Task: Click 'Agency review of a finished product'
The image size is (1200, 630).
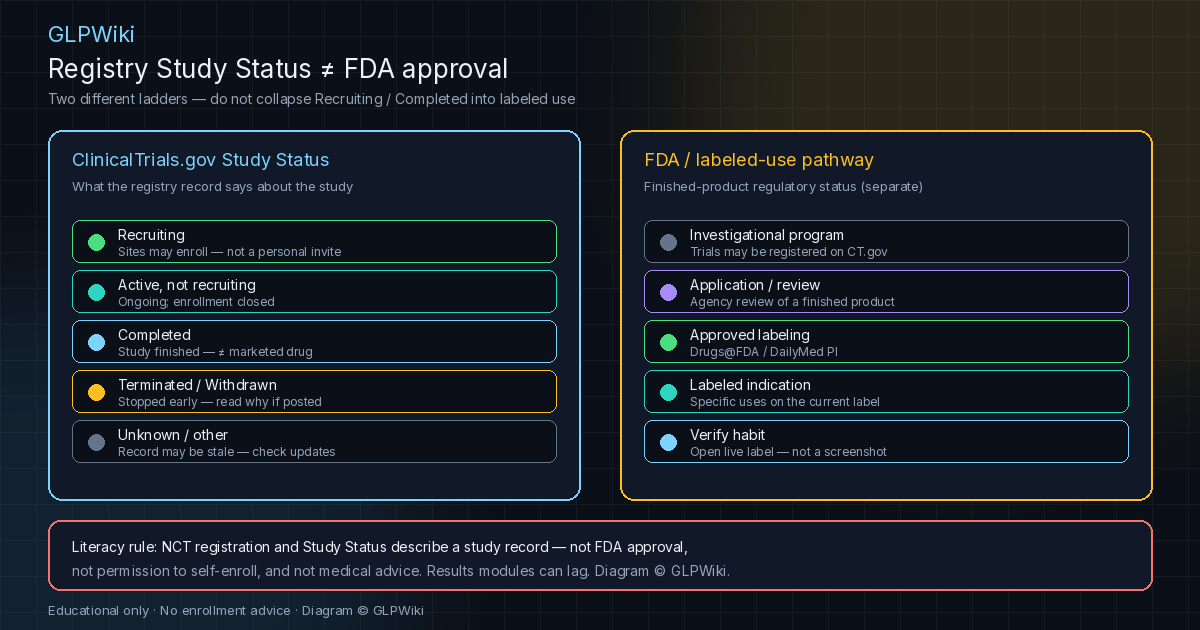Action: 792,302
